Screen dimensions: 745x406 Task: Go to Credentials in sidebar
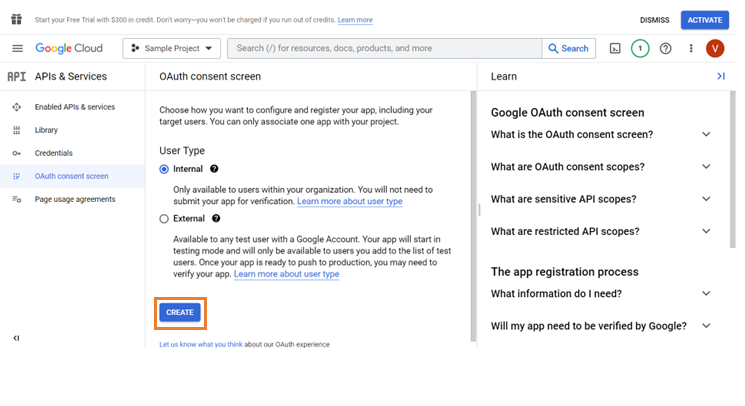point(53,153)
